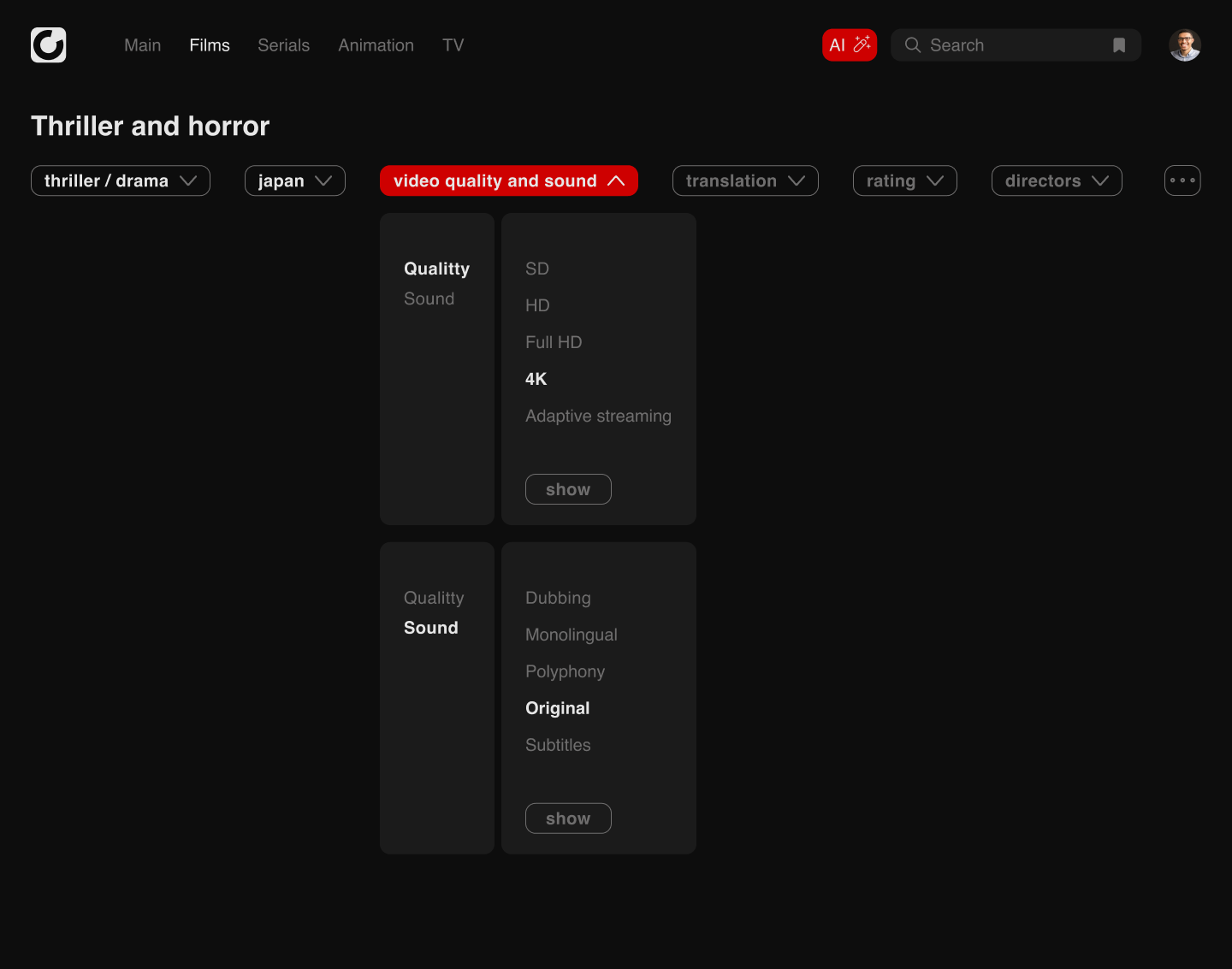The width and height of the screenshot is (1232, 969).
Task: Collapse the video quality and sound filter
Action: (x=508, y=180)
